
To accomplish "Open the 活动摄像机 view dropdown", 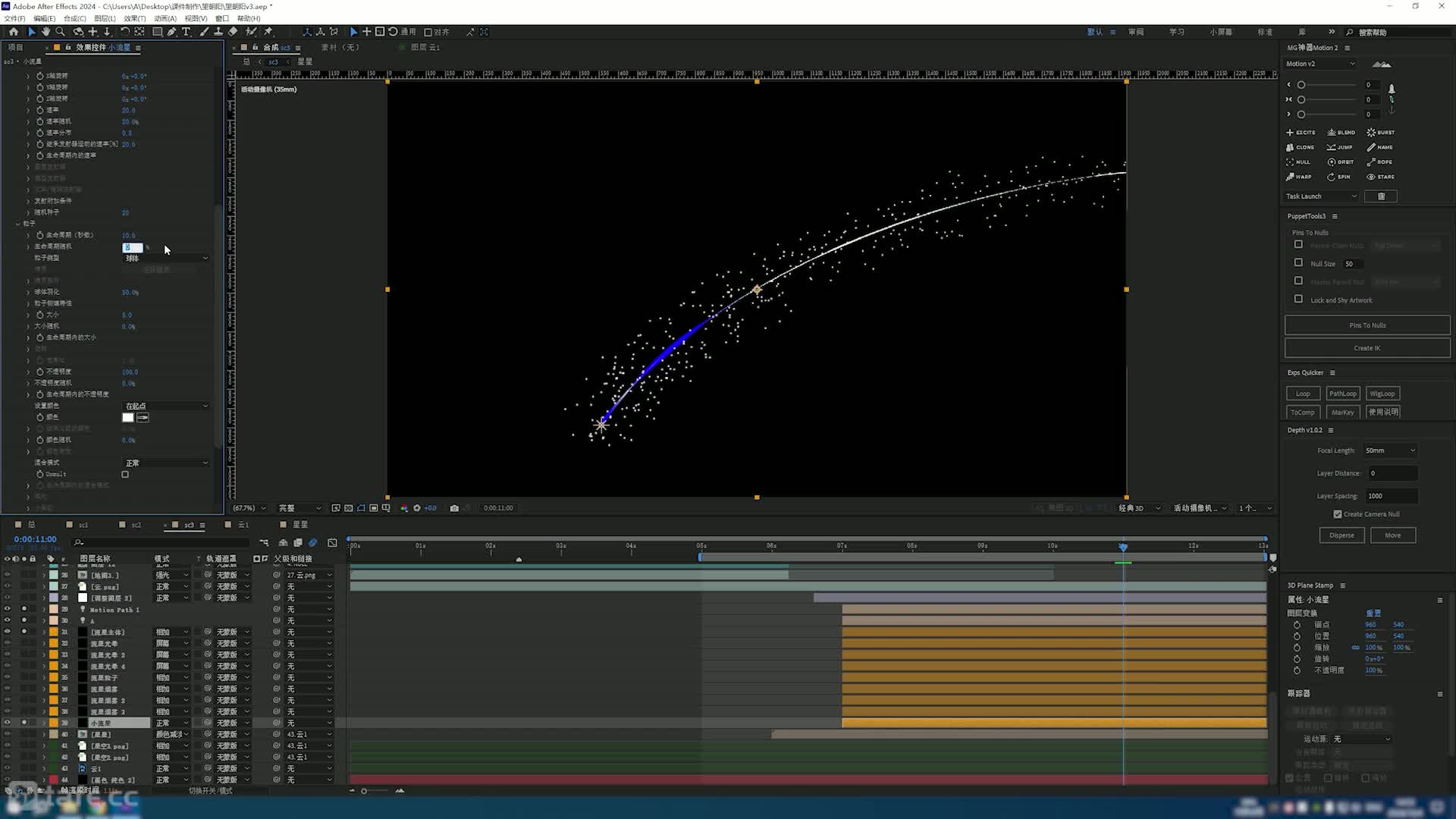I will tap(1200, 508).
